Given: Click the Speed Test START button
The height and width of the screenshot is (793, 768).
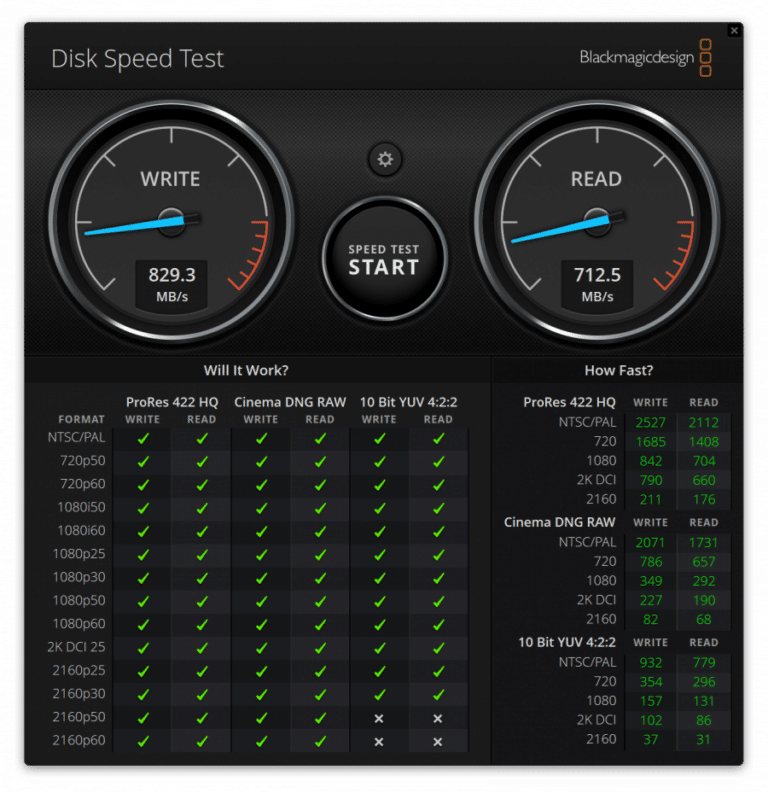Looking at the screenshot, I should point(384,259).
